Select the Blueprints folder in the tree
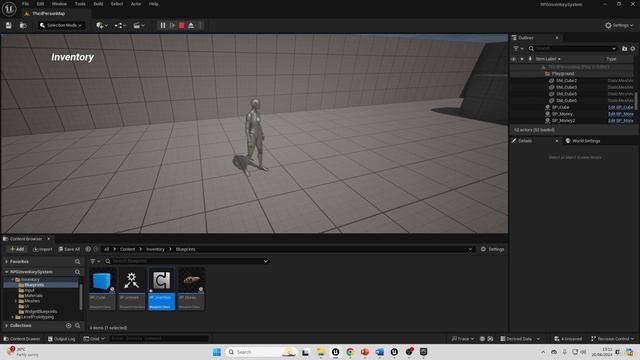This screenshot has width=640, height=360. 34,285
